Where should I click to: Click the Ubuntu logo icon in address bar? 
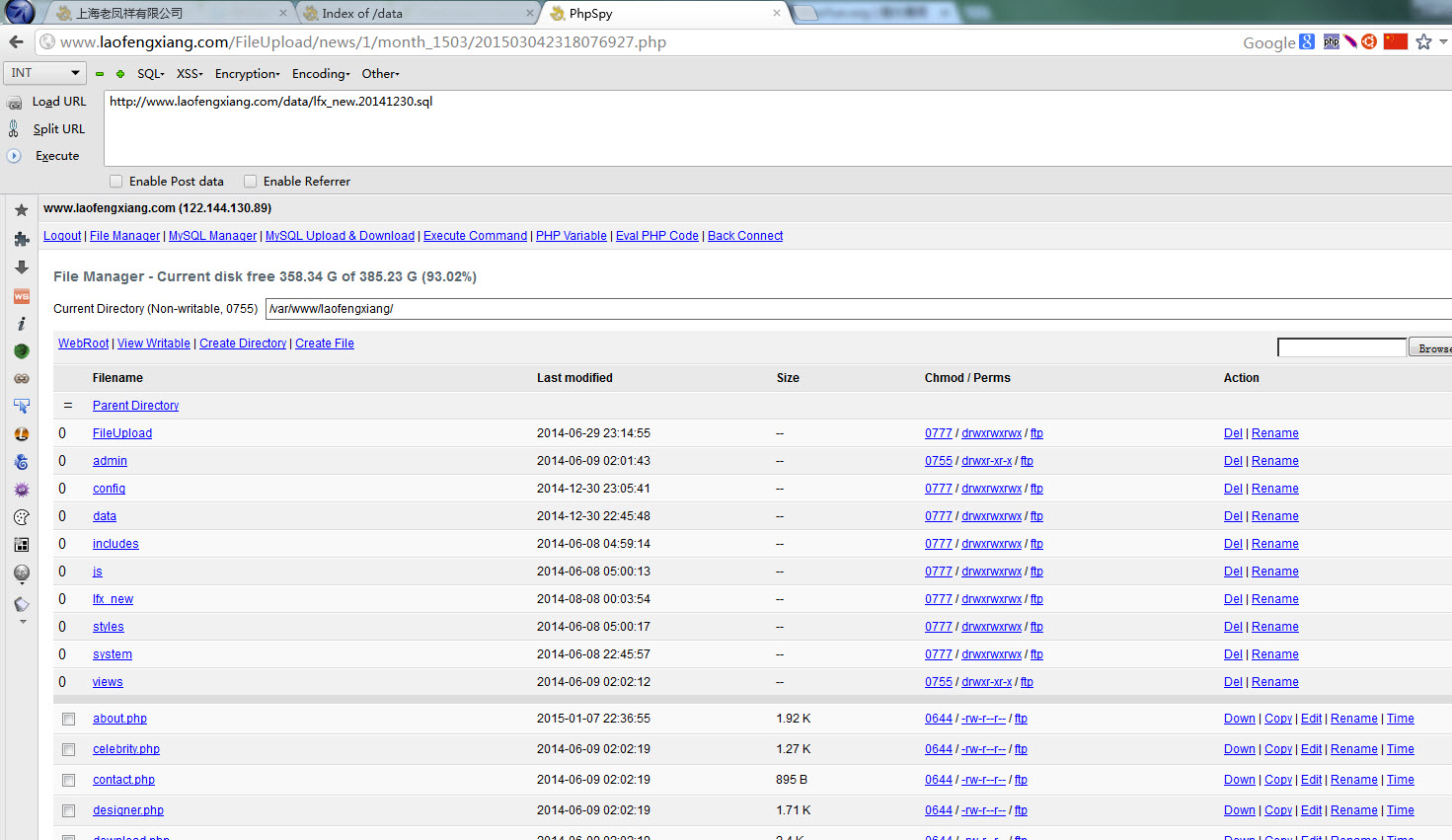pos(1369,41)
